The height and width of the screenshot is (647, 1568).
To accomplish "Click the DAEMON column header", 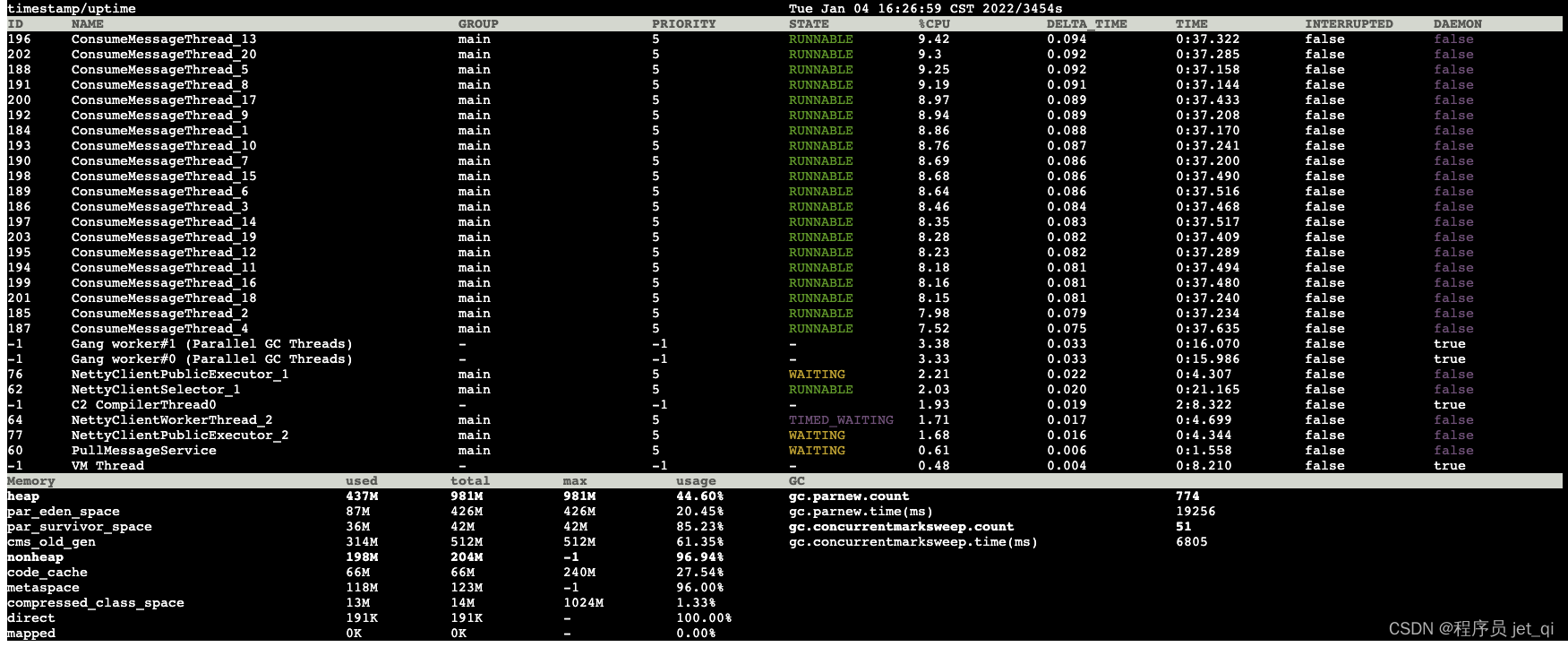I will click(1457, 24).
